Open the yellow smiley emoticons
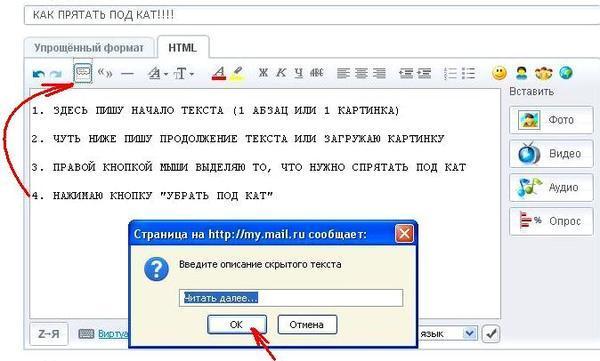Image resolution: width=600 pixels, height=361 pixels. (499, 73)
